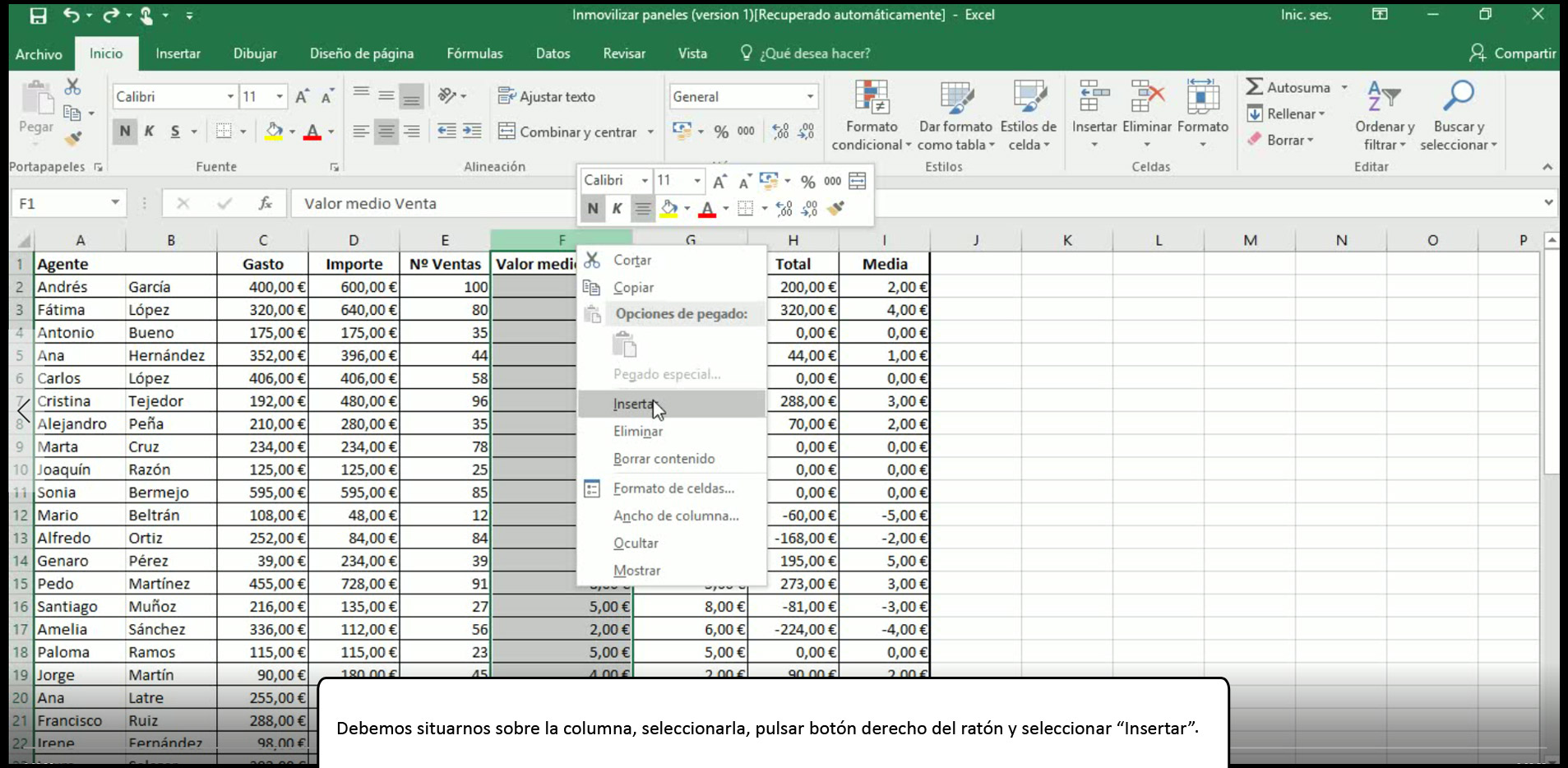This screenshot has height=768, width=1568.
Task: Click the ribbon borders icon
Action: (224, 132)
